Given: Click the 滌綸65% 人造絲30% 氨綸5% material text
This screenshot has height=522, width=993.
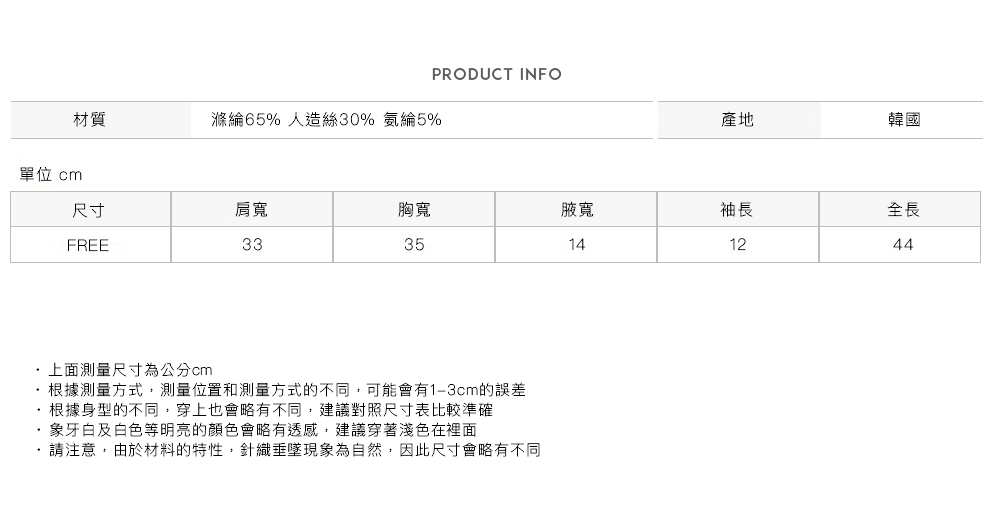Looking at the screenshot, I should click(327, 120).
